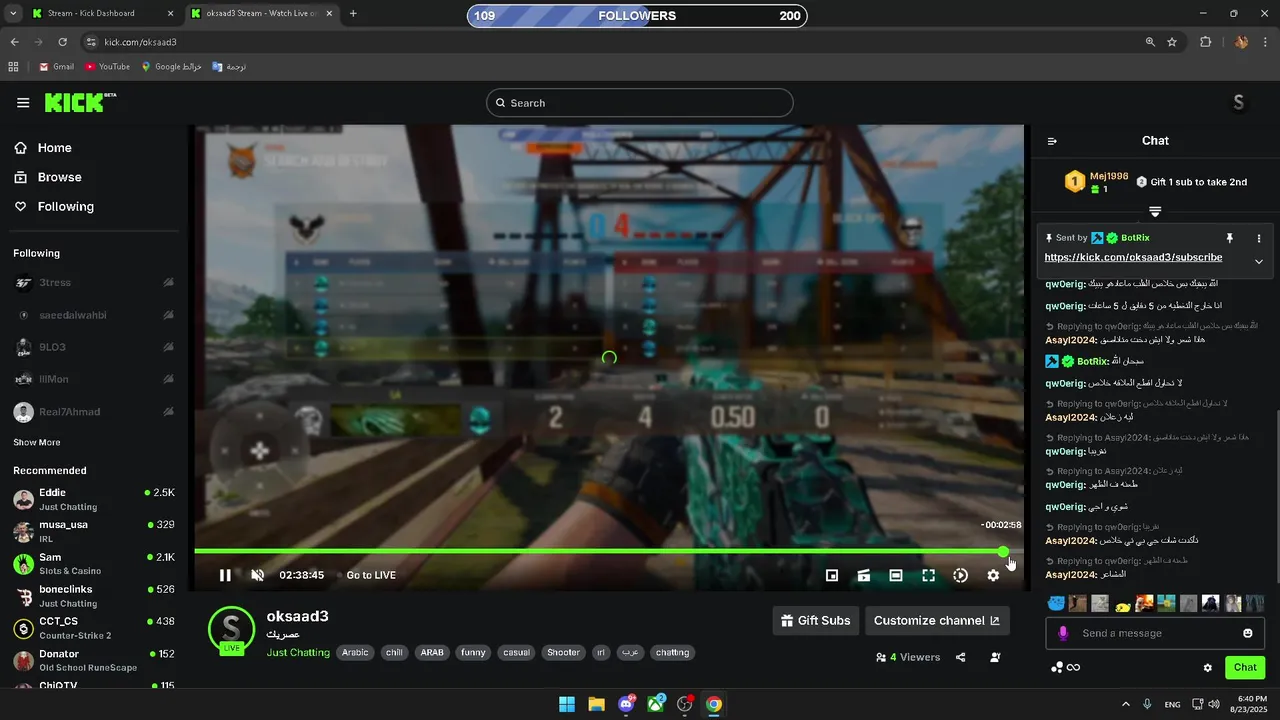Share the stream via share icon
The width and height of the screenshot is (1280, 720).
click(x=961, y=657)
